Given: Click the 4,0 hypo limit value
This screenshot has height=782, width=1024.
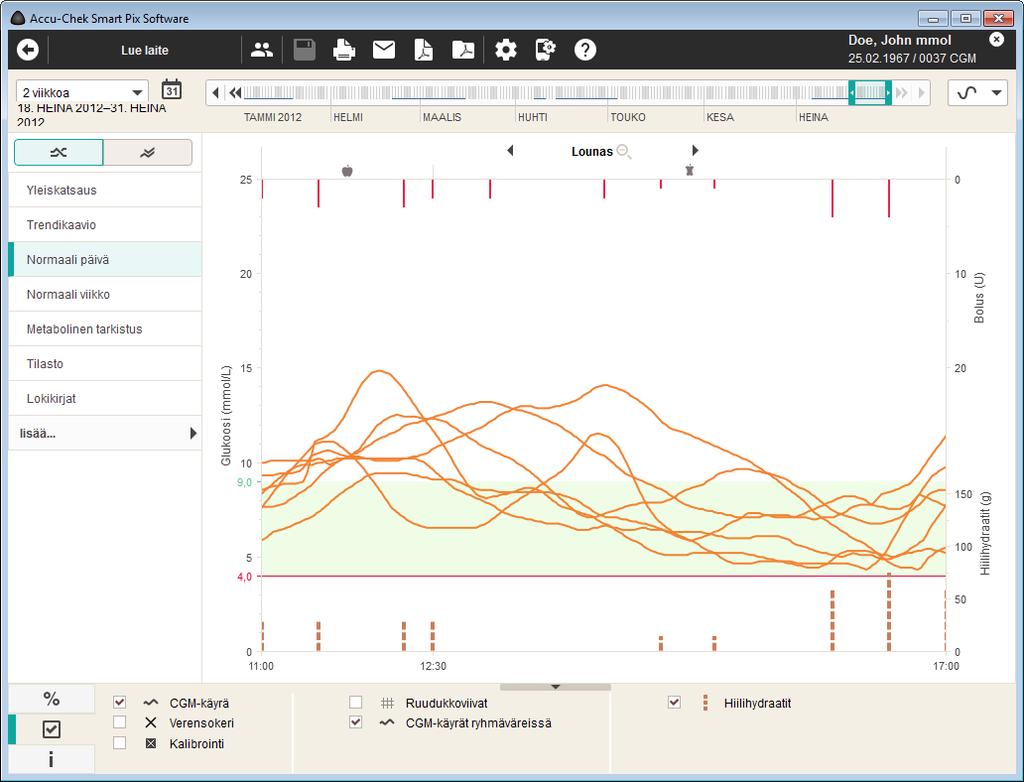Looking at the screenshot, I should (x=244, y=577).
